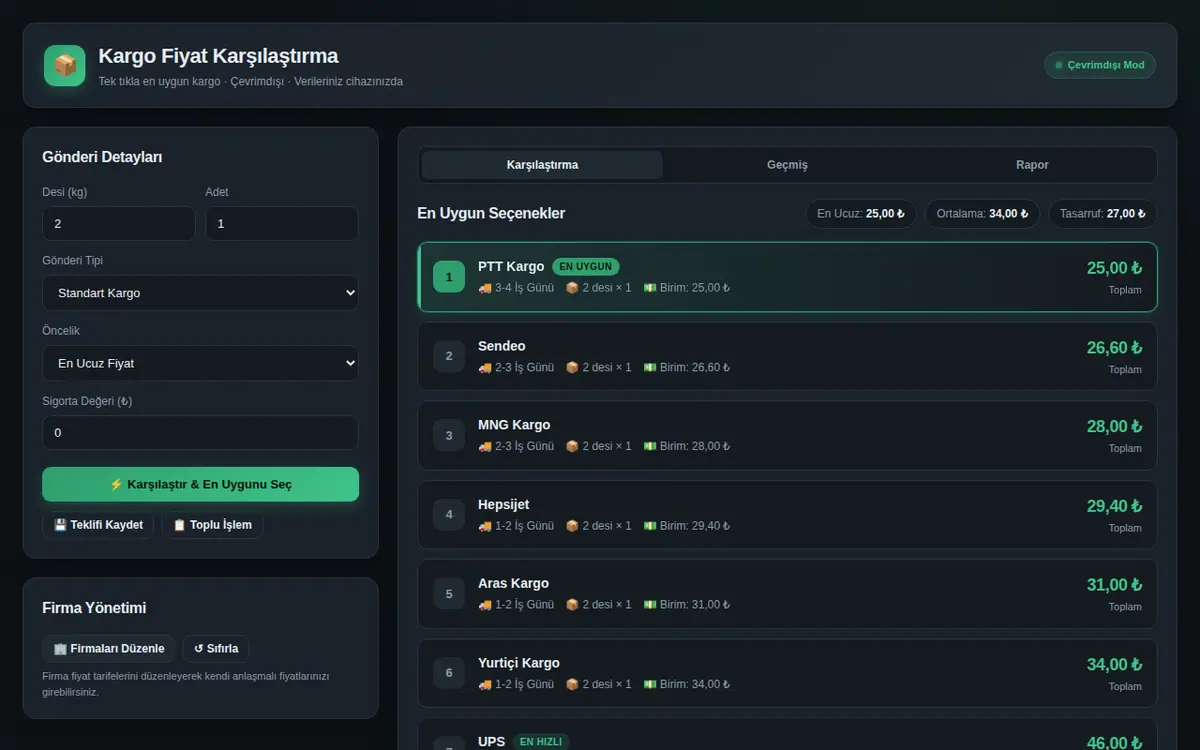Click the Tasarruf 27,00 ₺ stat chip
This screenshot has width=1200, height=750.
pyautogui.click(x=1103, y=213)
